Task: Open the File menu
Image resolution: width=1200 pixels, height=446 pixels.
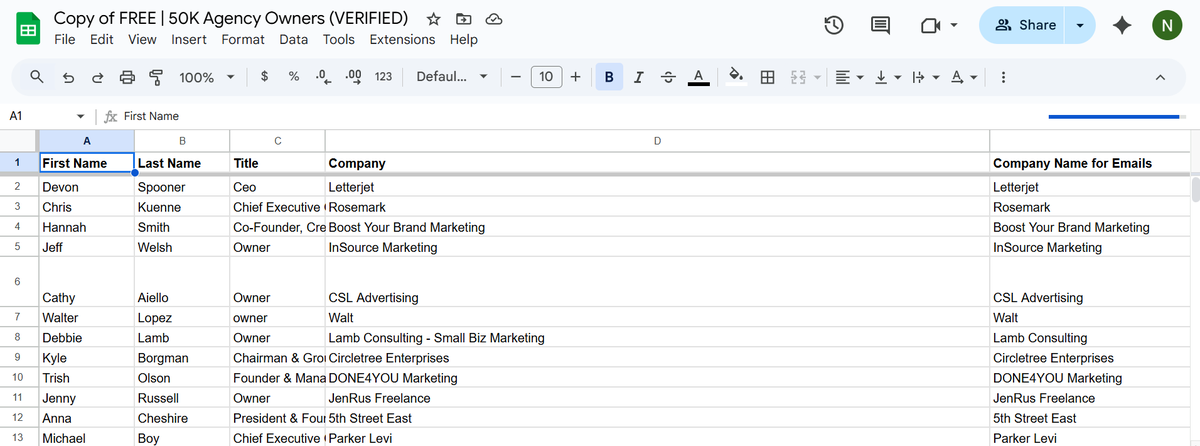Action: pyautogui.click(x=65, y=39)
